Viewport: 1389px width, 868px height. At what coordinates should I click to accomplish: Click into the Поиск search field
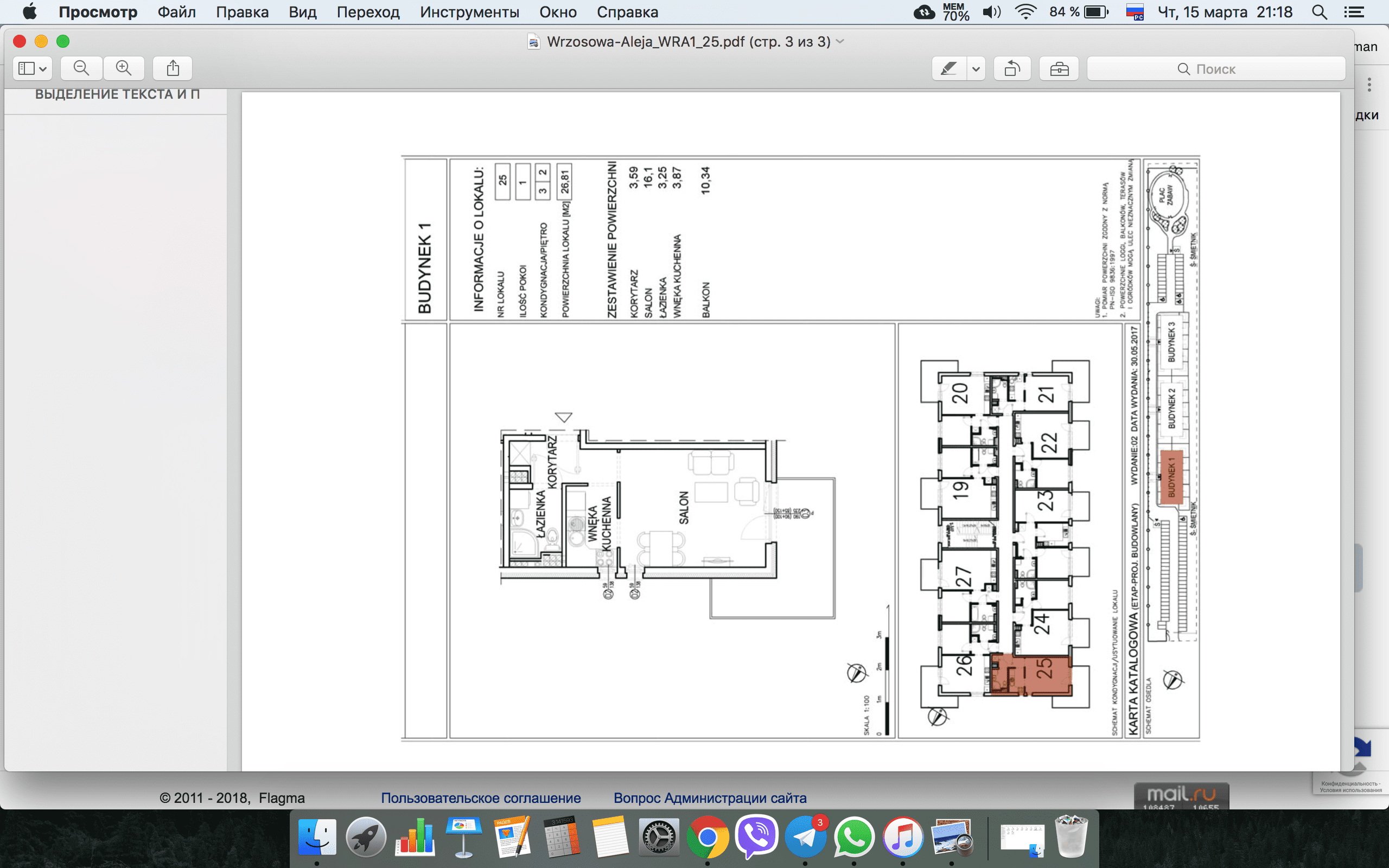pos(1215,69)
